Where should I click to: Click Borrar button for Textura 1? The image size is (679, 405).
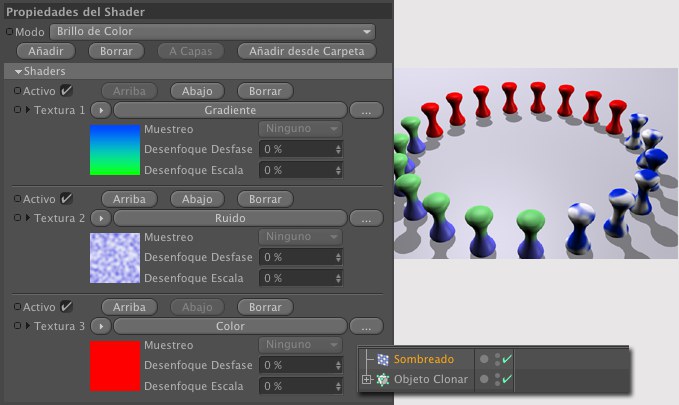pyautogui.click(x=265, y=91)
